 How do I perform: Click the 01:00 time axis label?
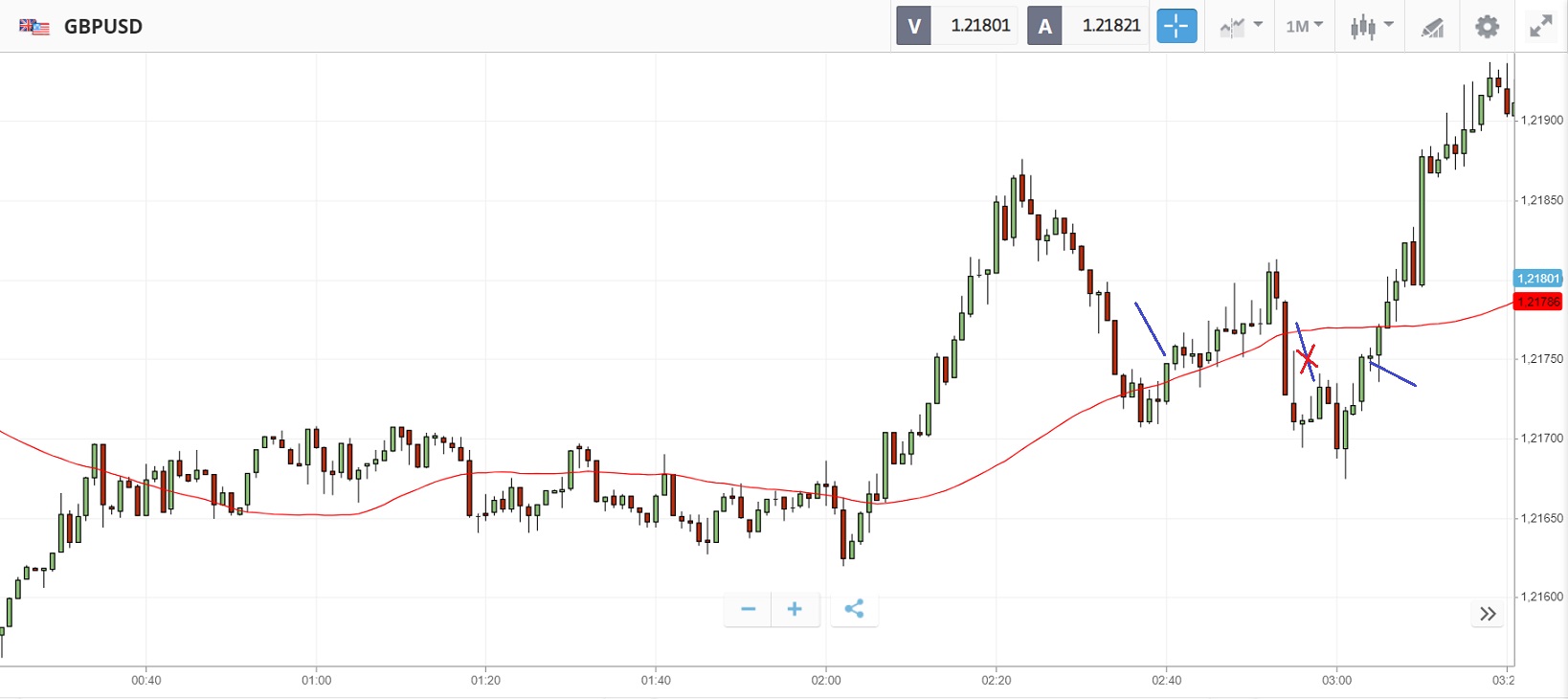[317, 681]
